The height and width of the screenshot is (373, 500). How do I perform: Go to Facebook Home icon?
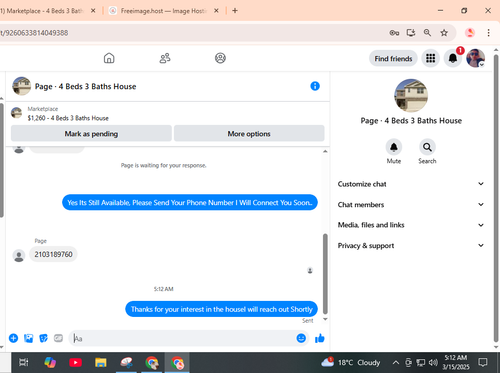[x=109, y=58]
